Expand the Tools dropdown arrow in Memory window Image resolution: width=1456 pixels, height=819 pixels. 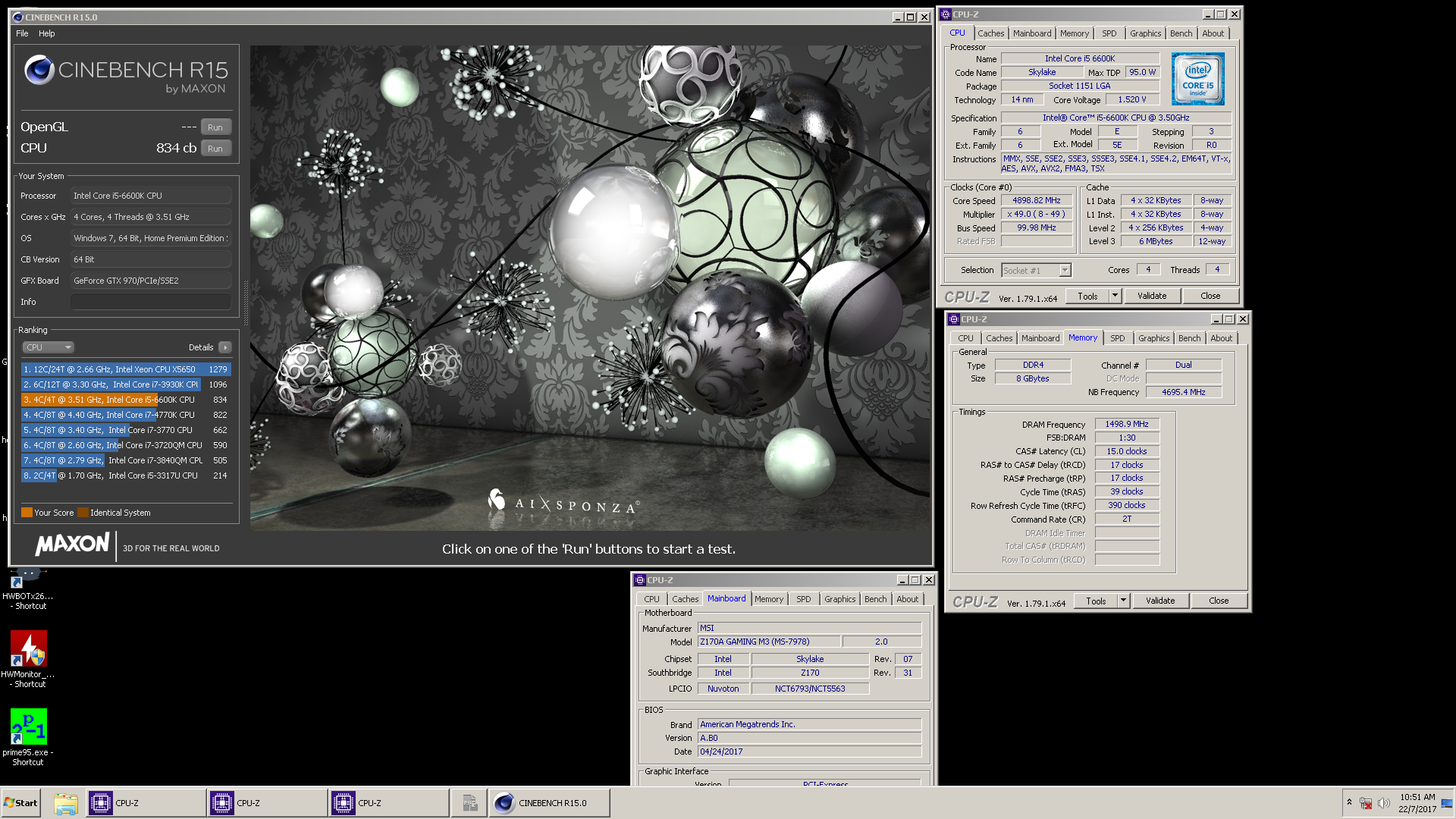pyautogui.click(x=1123, y=601)
